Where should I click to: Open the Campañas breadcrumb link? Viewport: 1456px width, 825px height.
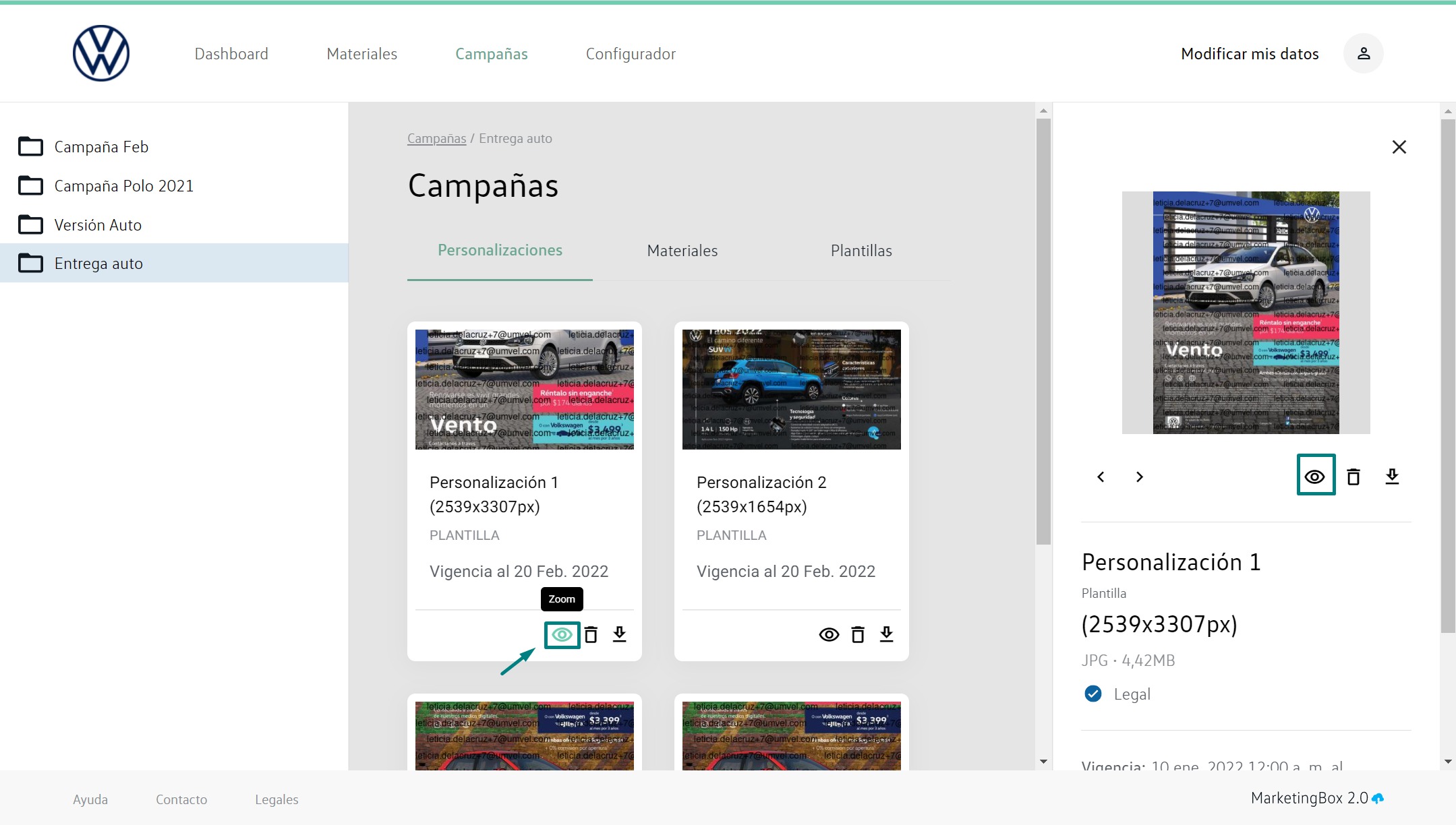coord(436,138)
